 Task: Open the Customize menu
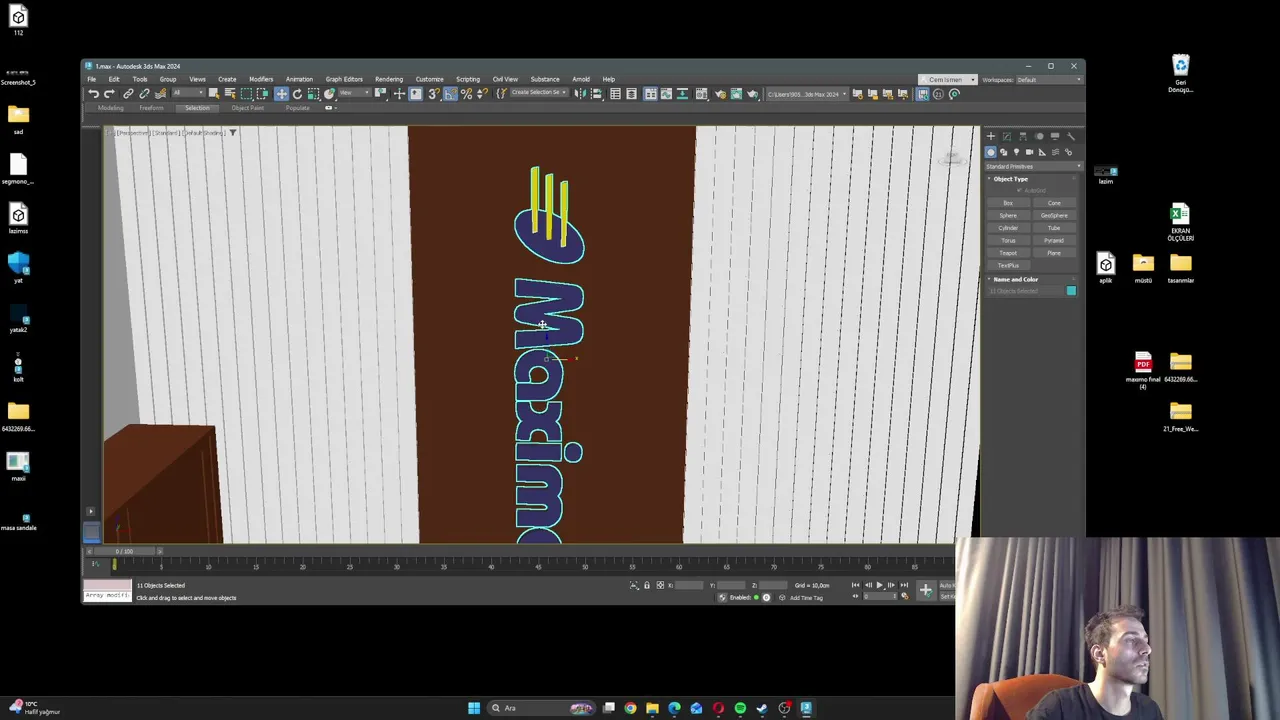pyautogui.click(x=429, y=79)
